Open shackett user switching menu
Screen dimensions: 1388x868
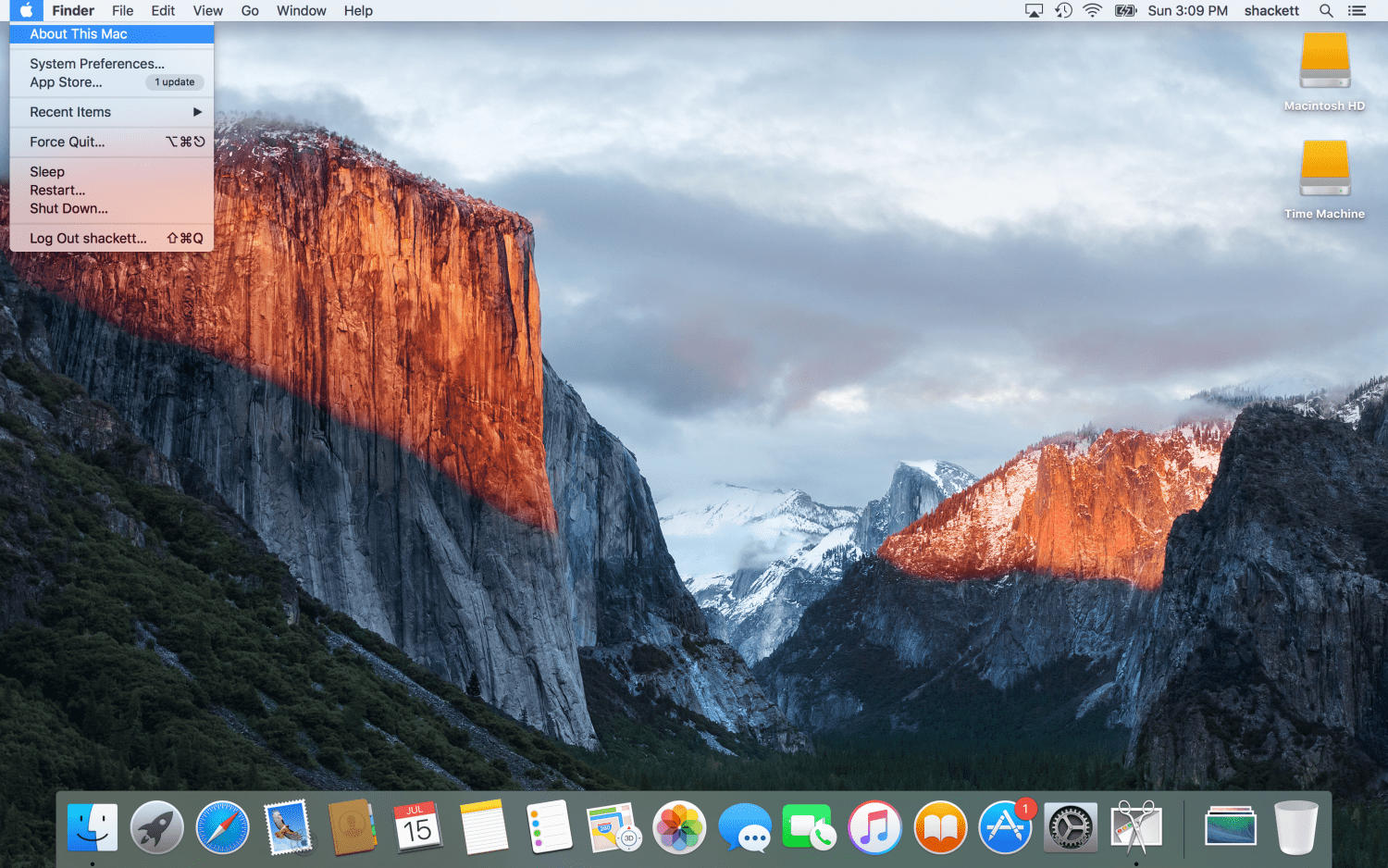[1271, 11]
